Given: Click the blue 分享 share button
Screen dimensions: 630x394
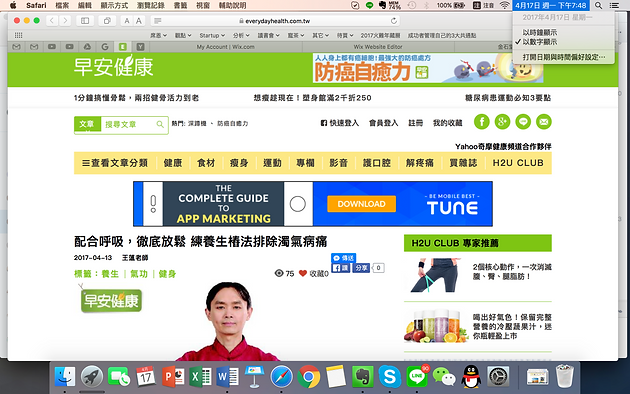Looking at the screenshot, I should coord(361,268).
